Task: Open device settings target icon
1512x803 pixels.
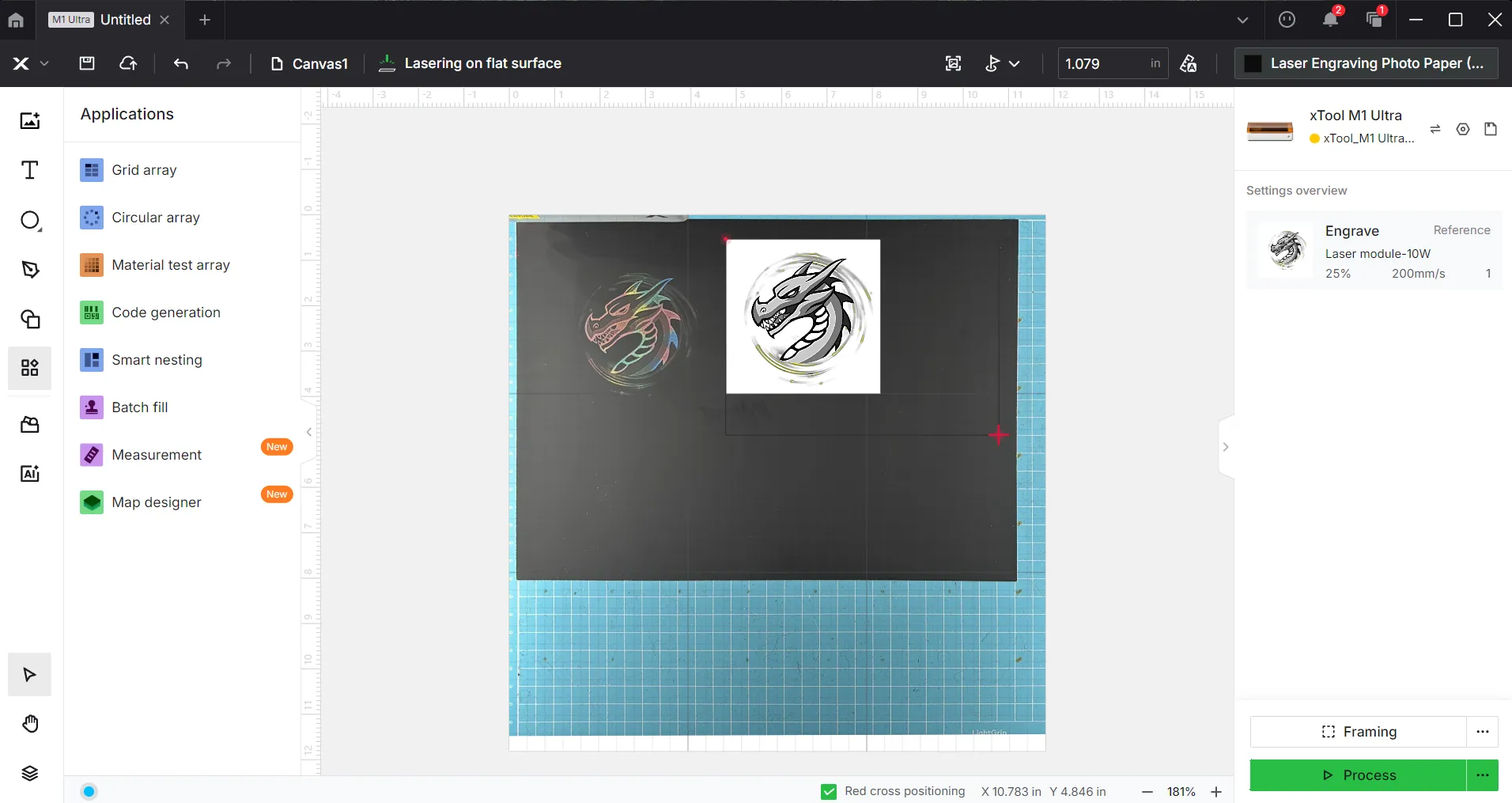Action: [x=1463, y=129]
